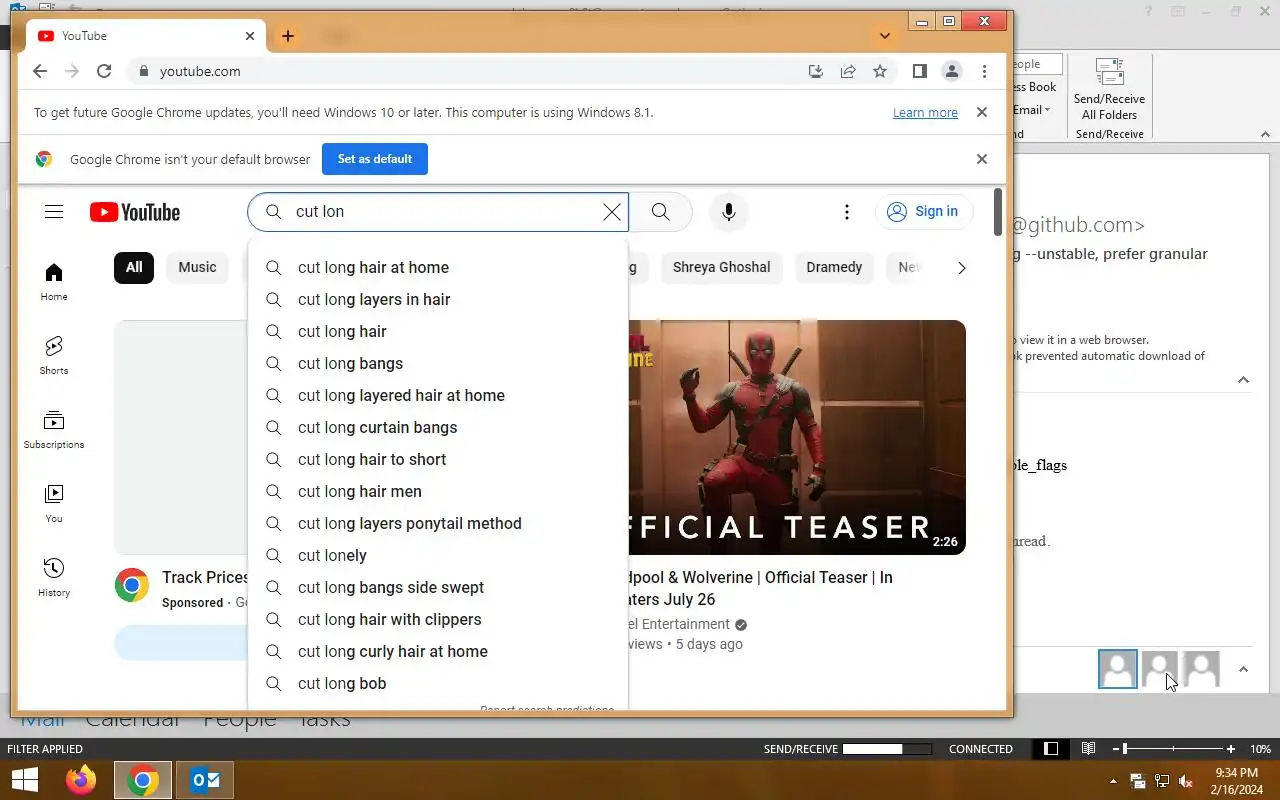Select third contact photo in Outlook people pane
The height and width of the screenshot is (800, 1280).
click(x=1202, y=669)
